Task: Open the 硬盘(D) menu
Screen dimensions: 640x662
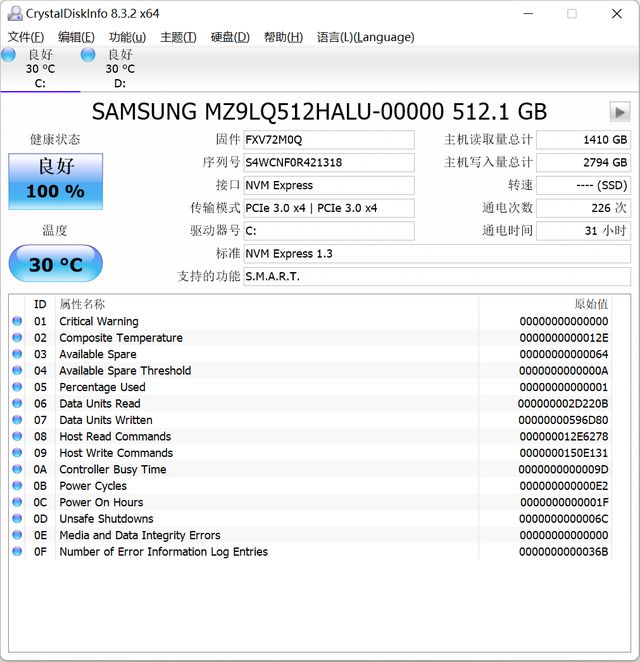Action: click(x=230, y=37)
